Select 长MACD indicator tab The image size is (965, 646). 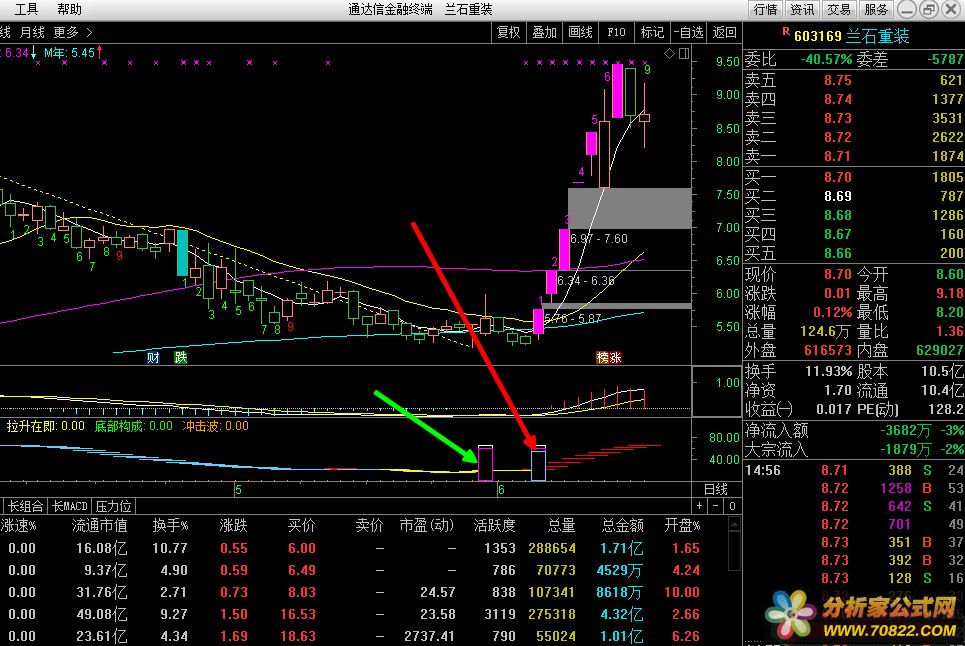pos(70,506)
